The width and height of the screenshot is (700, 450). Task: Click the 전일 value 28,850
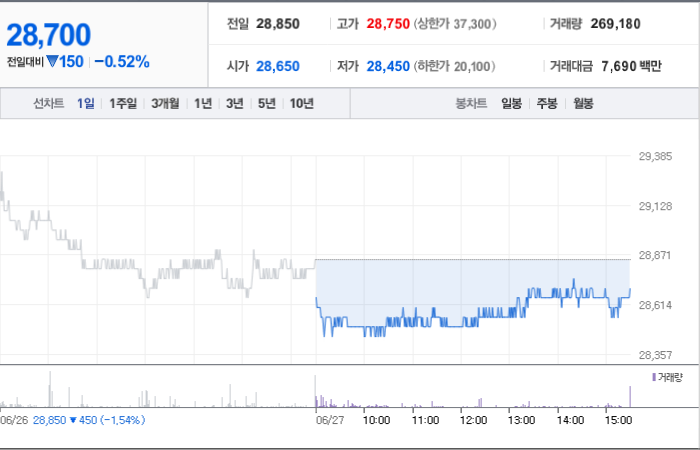[x=278, y=24]
